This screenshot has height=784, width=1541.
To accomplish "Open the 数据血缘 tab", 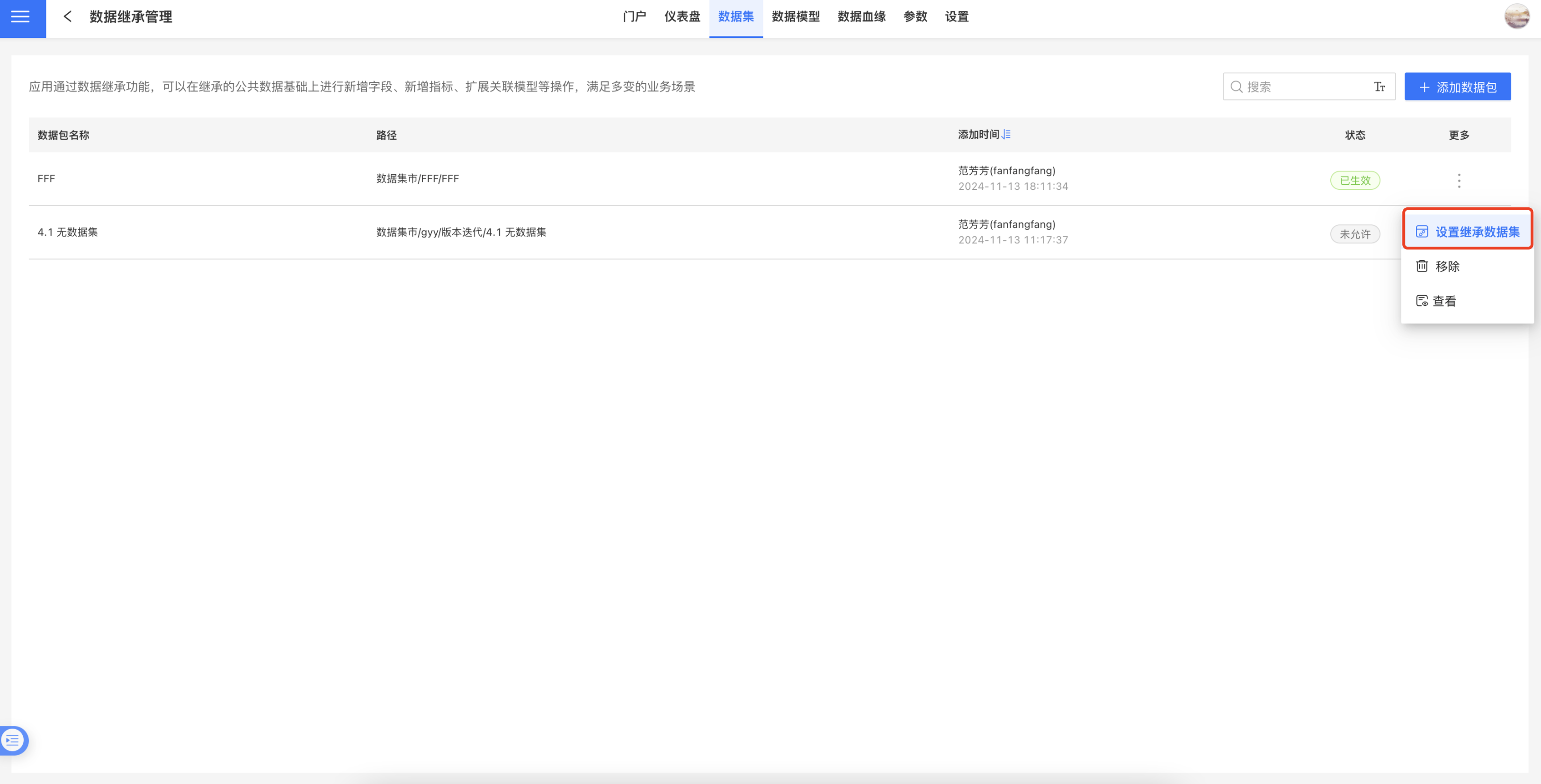I will [861, 17].
